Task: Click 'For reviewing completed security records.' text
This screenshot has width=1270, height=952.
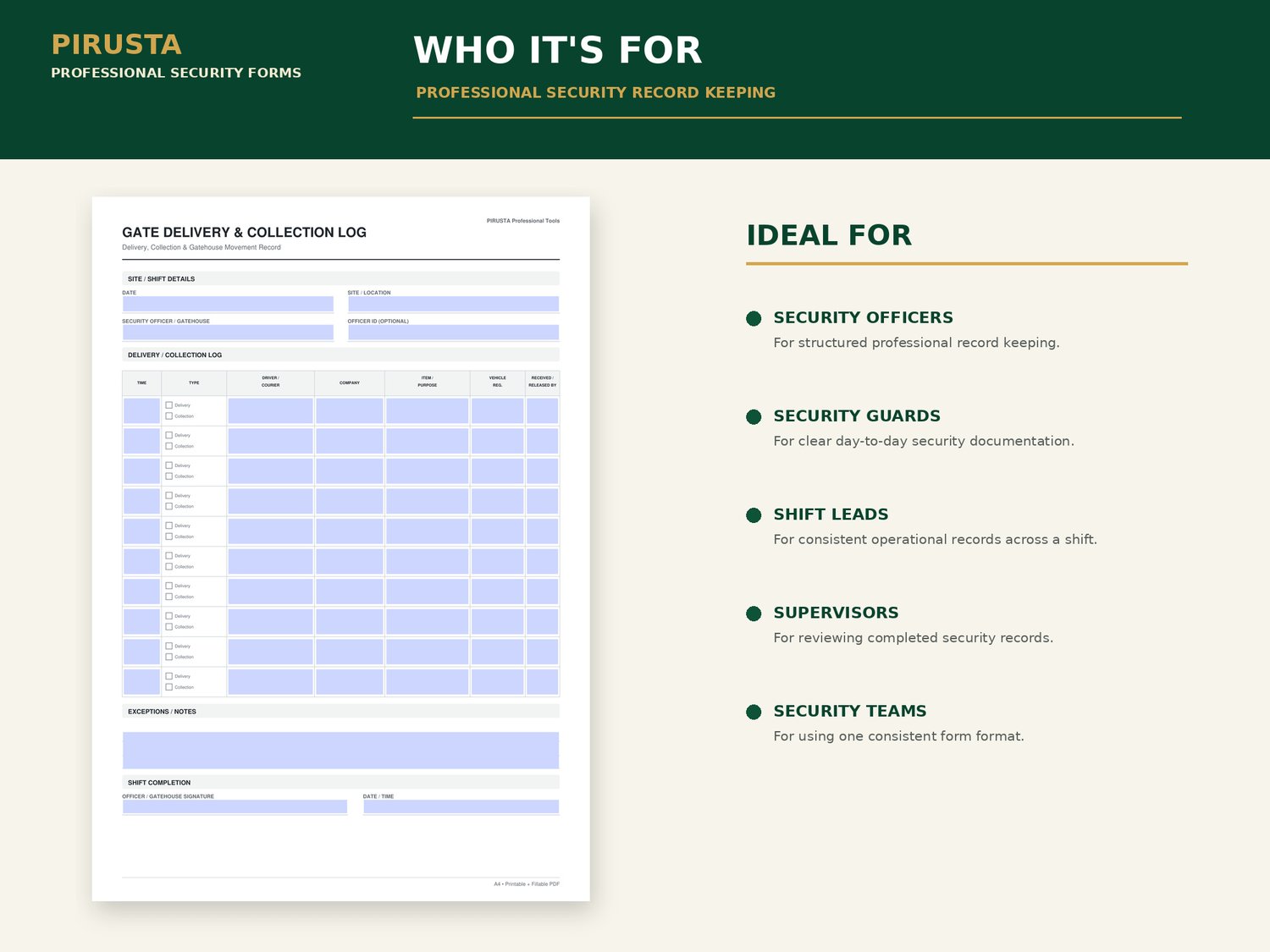Action: click(x=914, y=638)
